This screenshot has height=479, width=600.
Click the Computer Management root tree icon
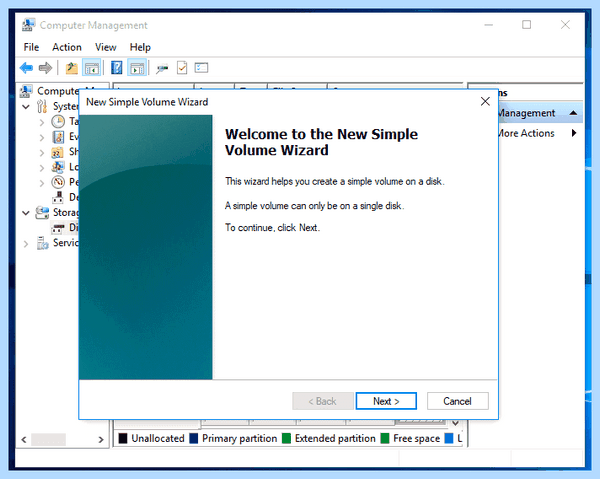coord(26,91)
